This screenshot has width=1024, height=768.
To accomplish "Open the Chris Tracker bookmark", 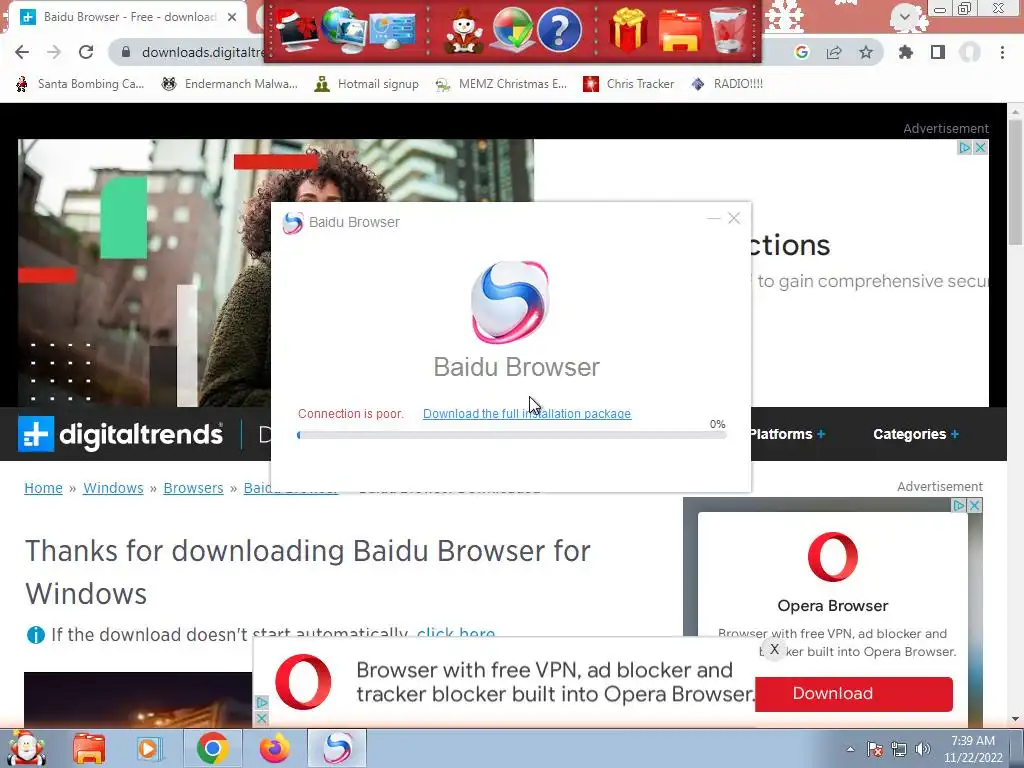I will point(628,84).
